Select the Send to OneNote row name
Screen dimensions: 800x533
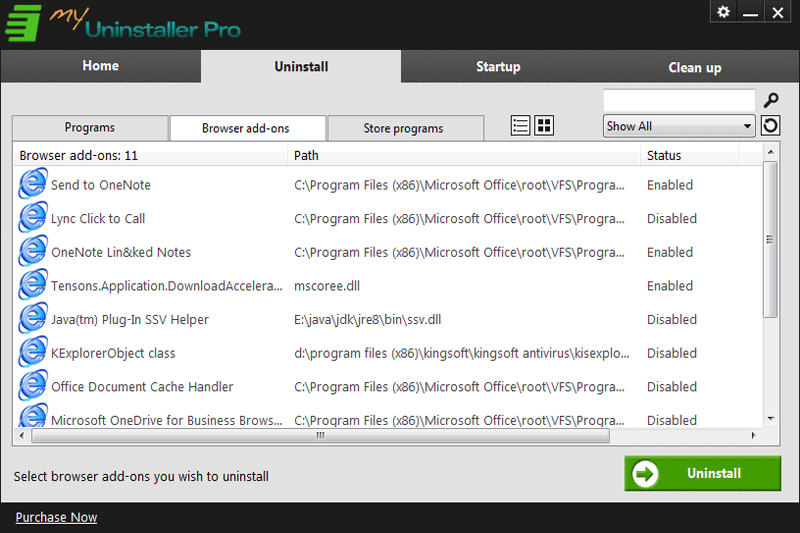coord(101,185)
